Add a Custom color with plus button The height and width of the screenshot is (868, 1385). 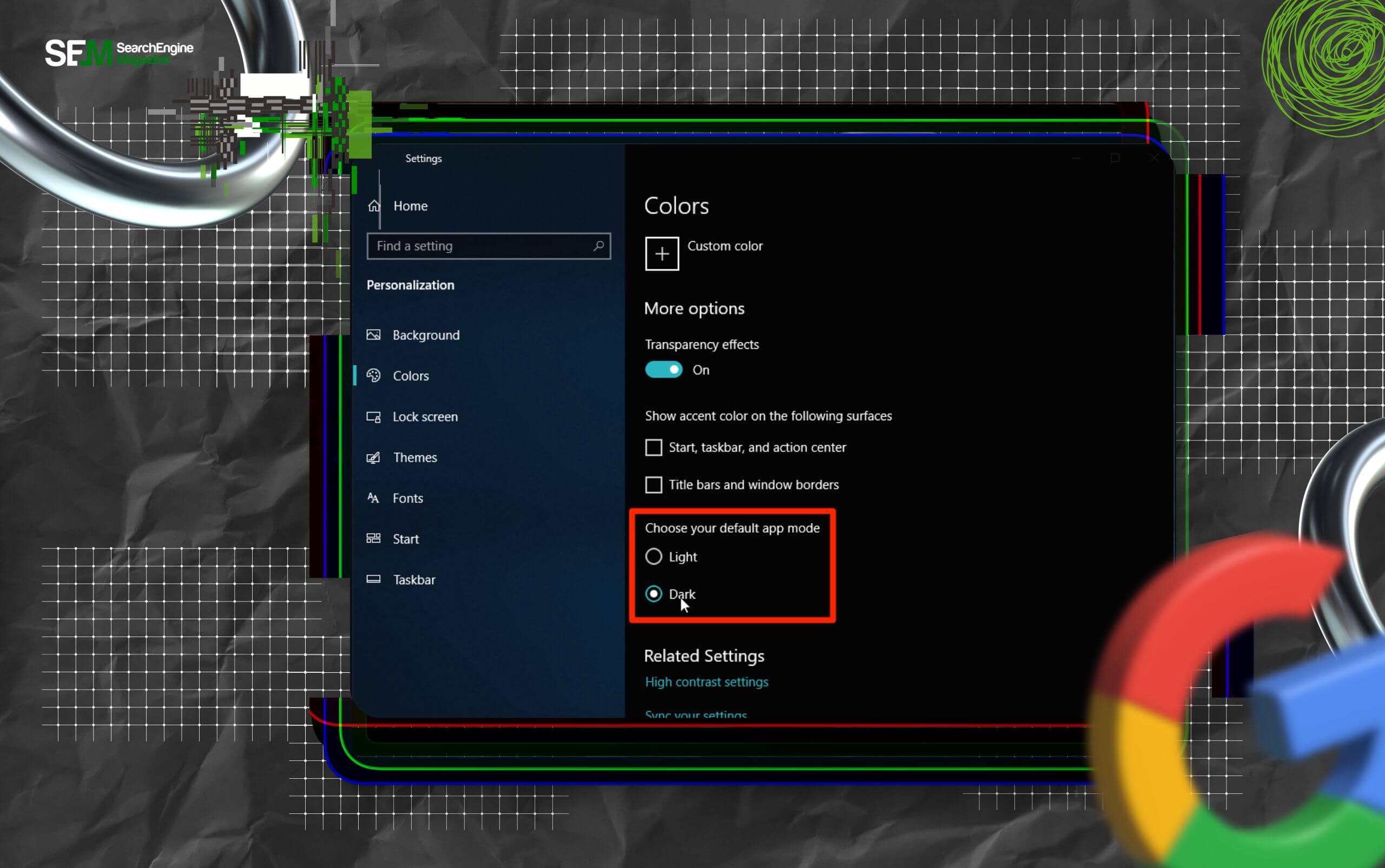tap(662, 253)
